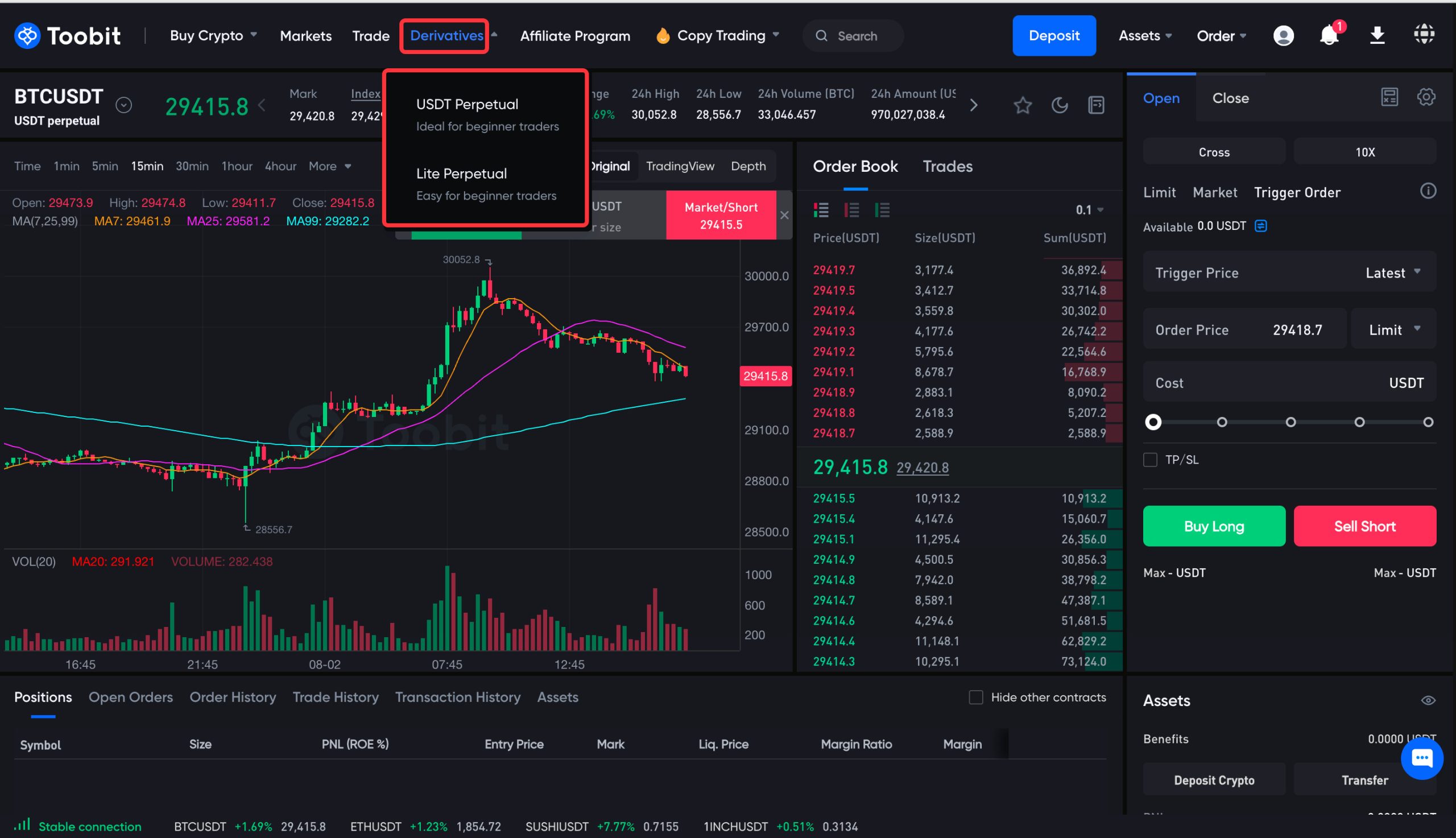Click Deposit Crypto button
Viewport: 1456px width, 838px height.
tap(1214, 780)
